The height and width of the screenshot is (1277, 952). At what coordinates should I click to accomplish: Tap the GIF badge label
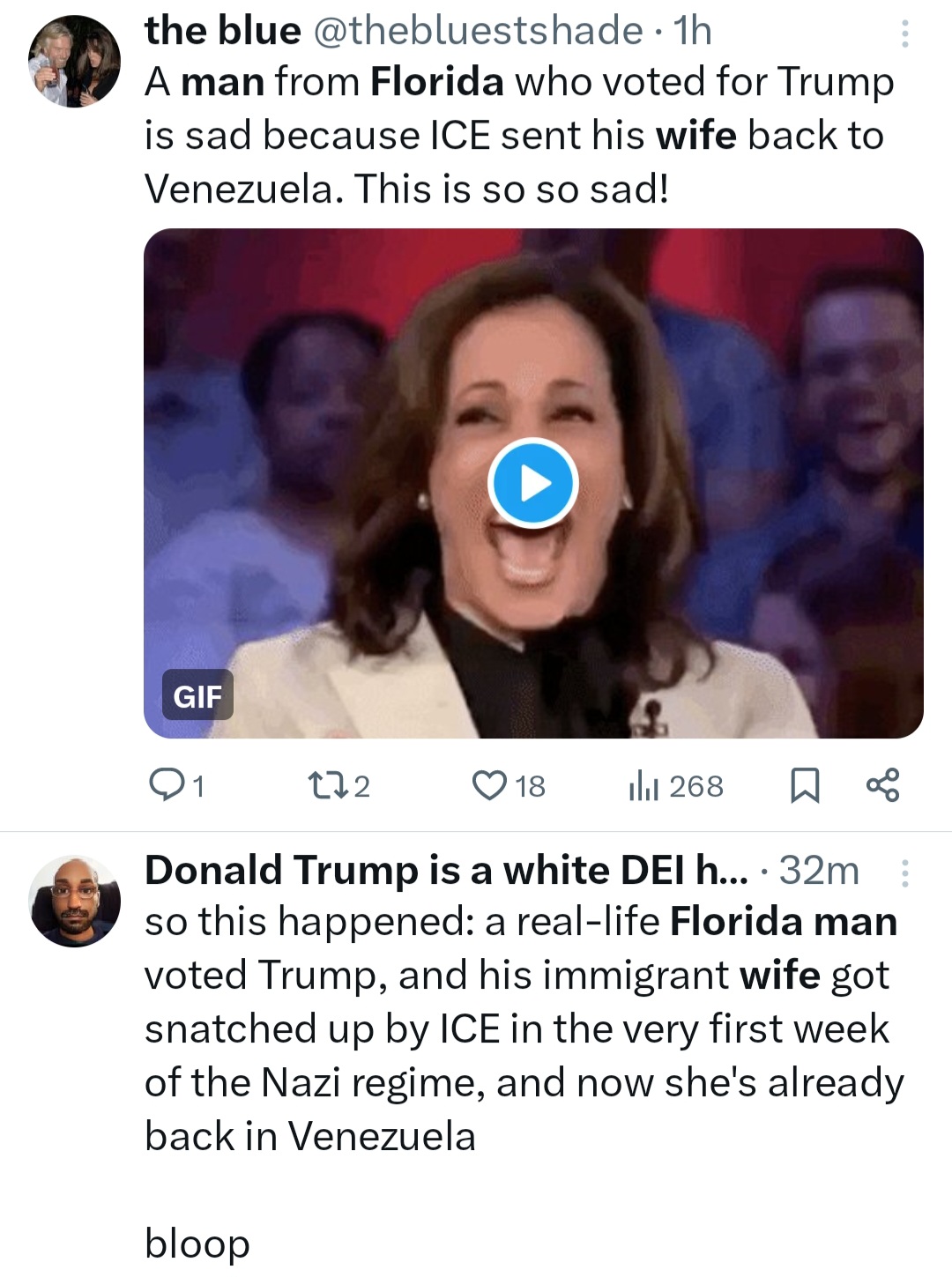(197, 695)
